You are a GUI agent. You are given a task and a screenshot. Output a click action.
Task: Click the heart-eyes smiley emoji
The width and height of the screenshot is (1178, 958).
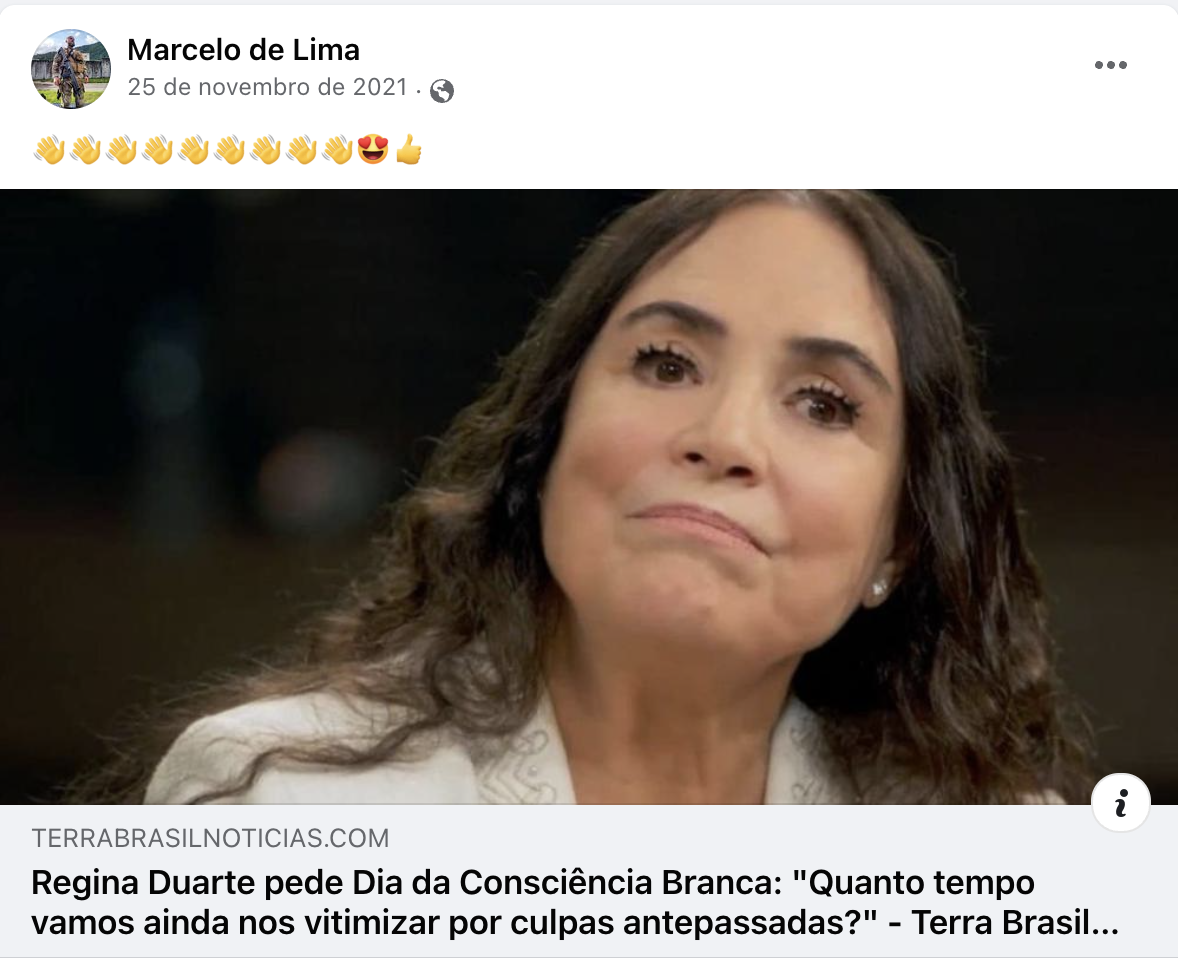373,150
